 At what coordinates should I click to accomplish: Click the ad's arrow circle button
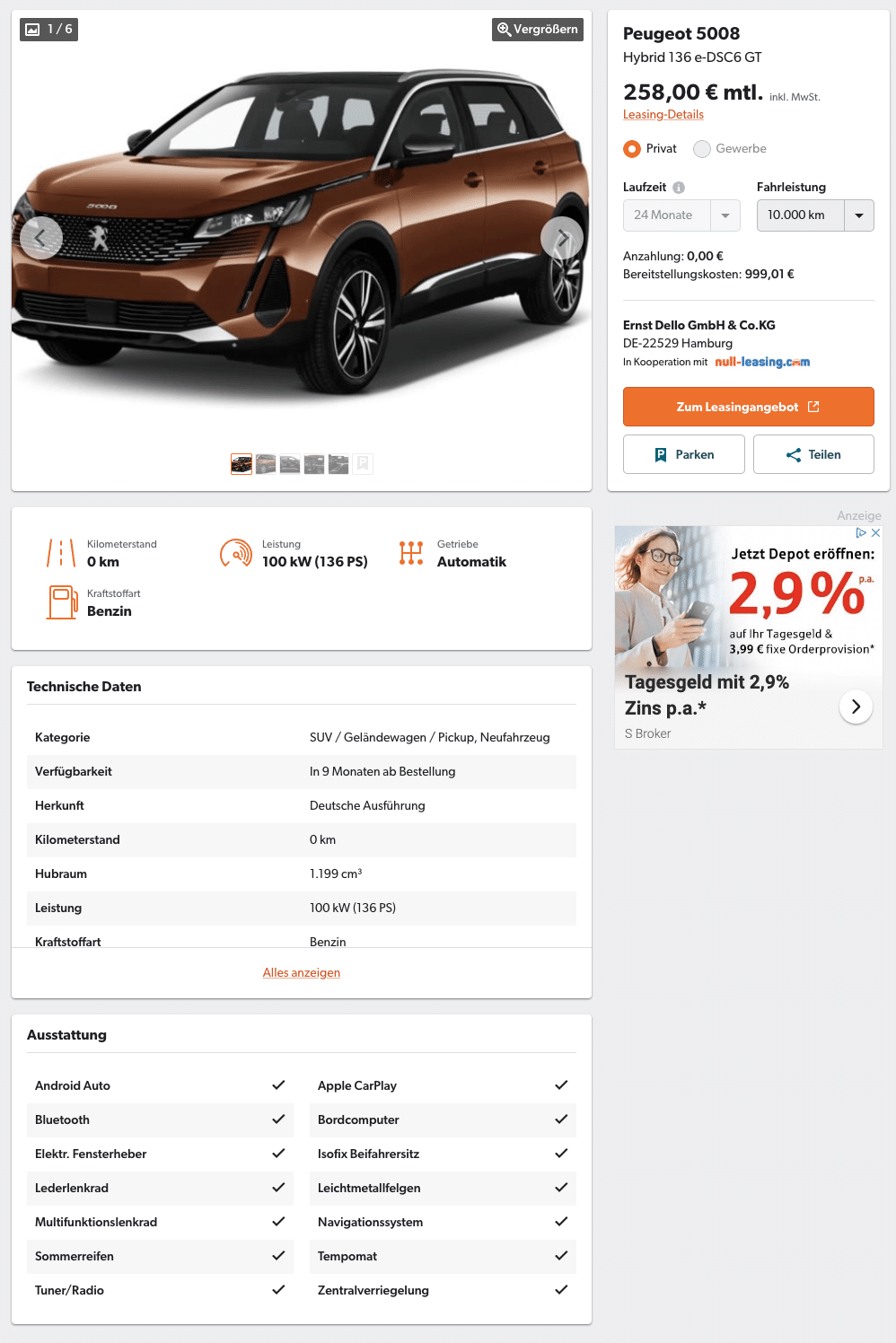tap(856, 707)
